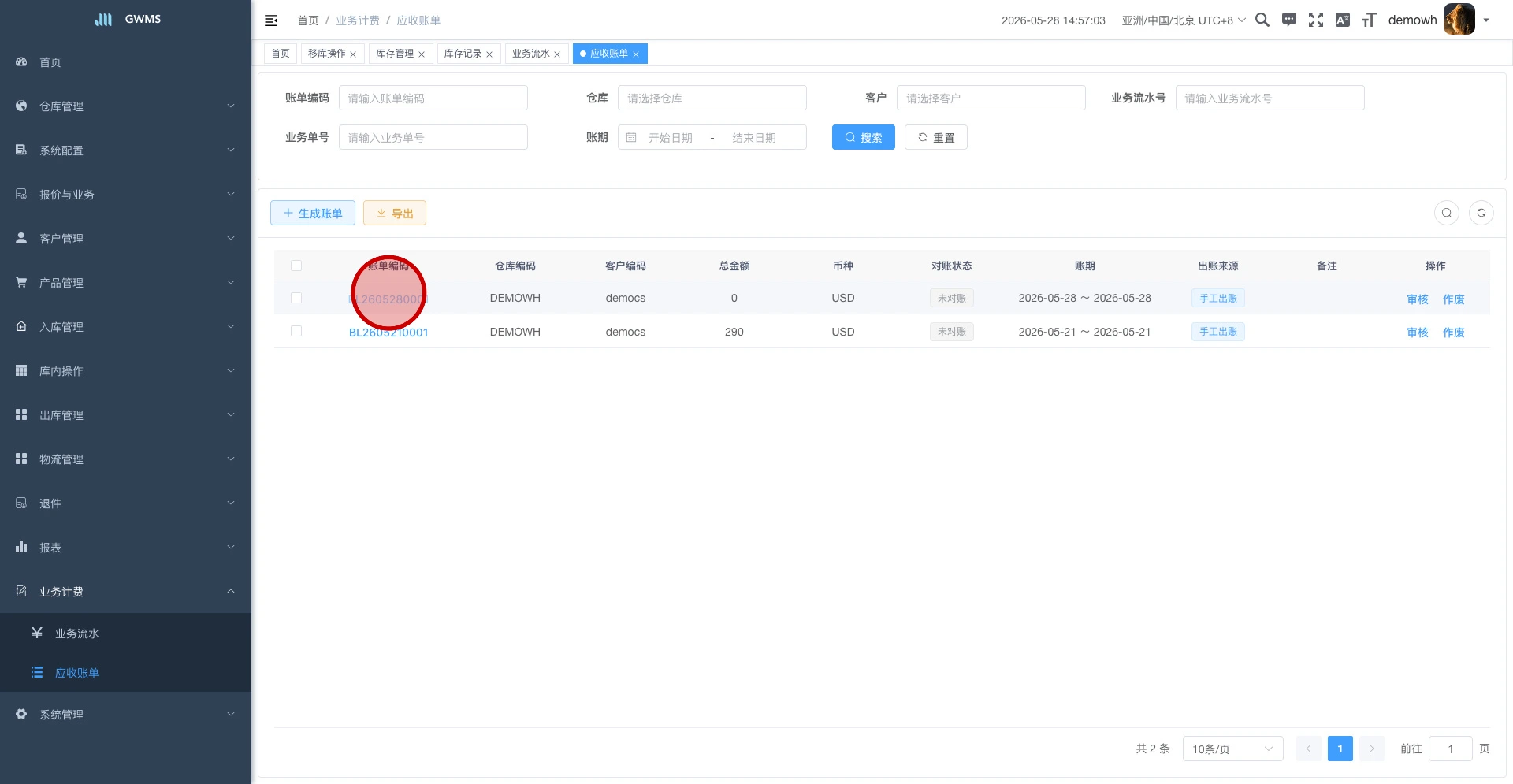
Task: Toggle fullscreen mode icon
Action: (x=1316, y=20)
